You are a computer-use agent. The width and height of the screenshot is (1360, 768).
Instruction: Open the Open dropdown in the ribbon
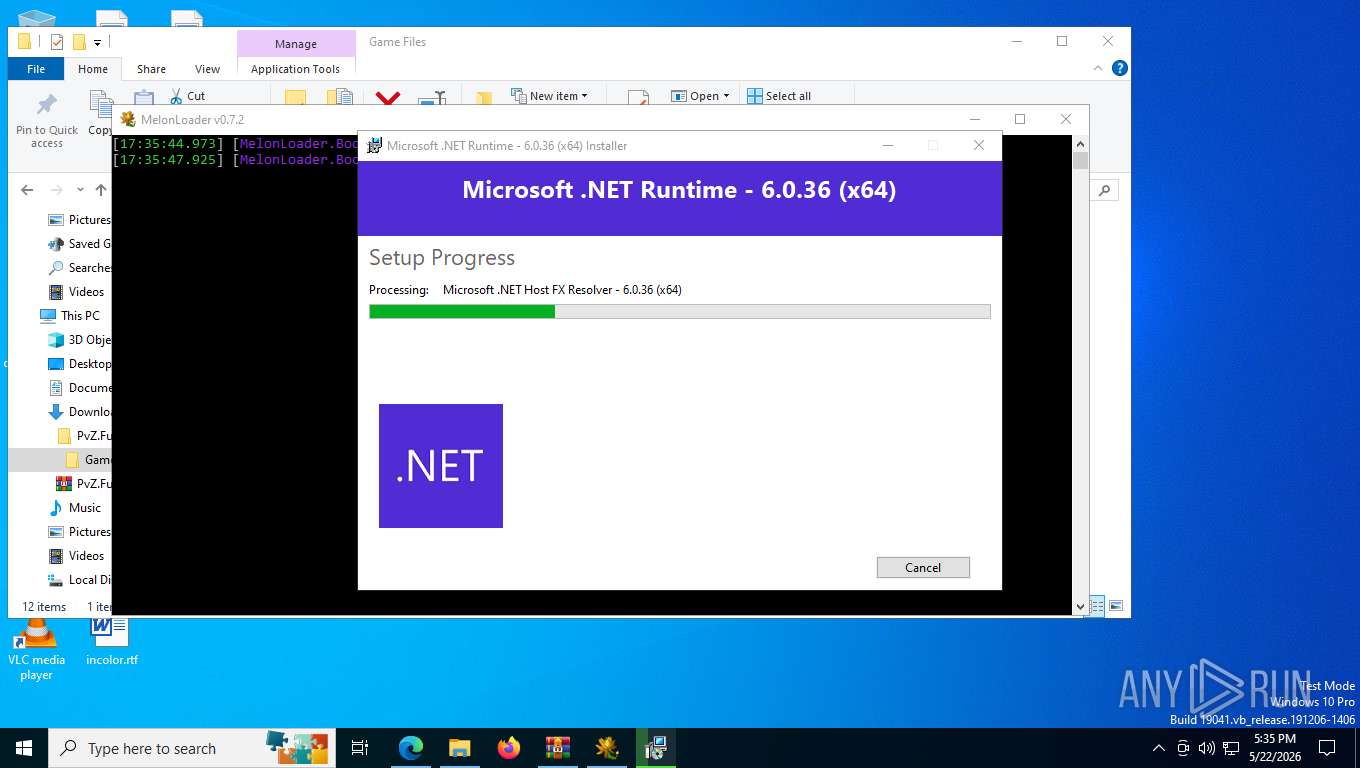point(700,96)
